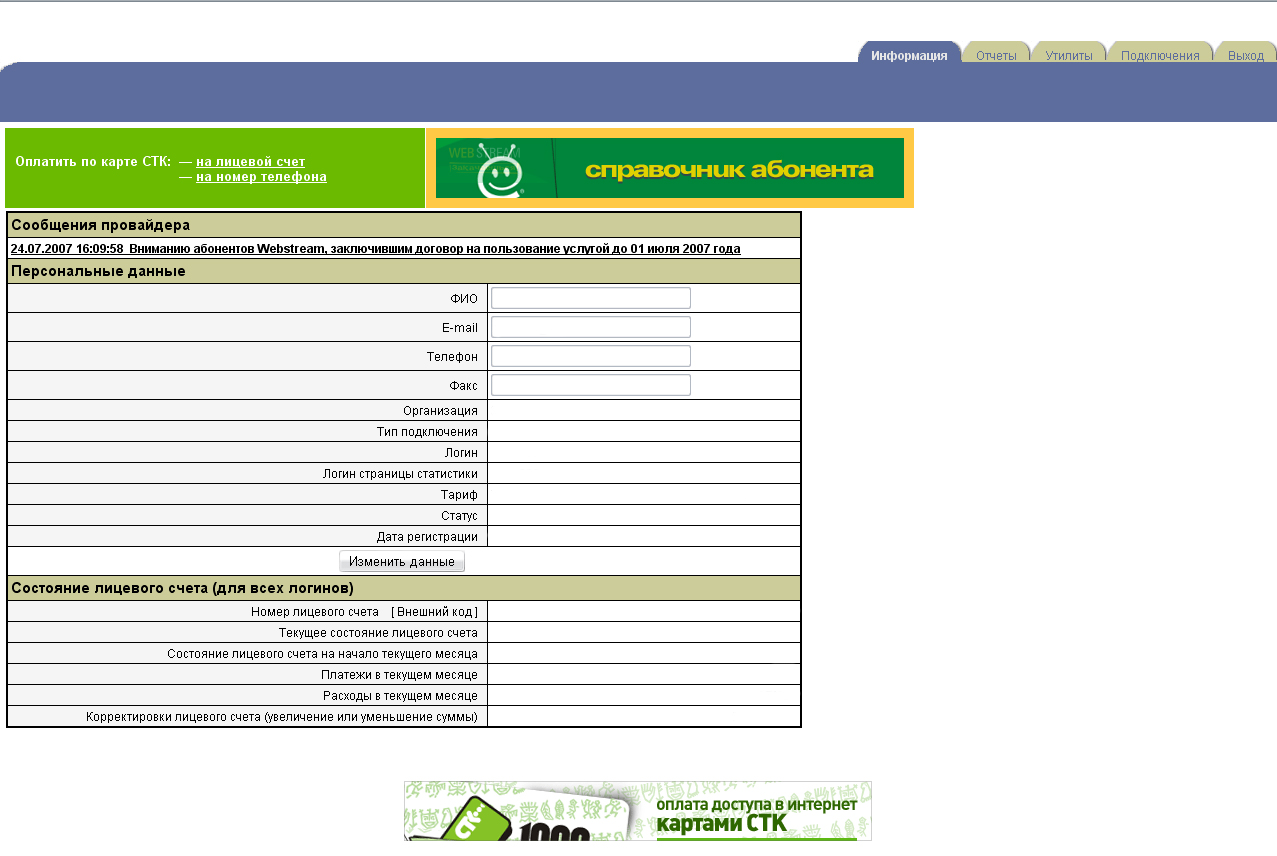Image resolution: width=1277 pixels, height=856 pixels.
Task: Focus the ФИО input field
Action: pyautogui.click(x=590, y=298)
